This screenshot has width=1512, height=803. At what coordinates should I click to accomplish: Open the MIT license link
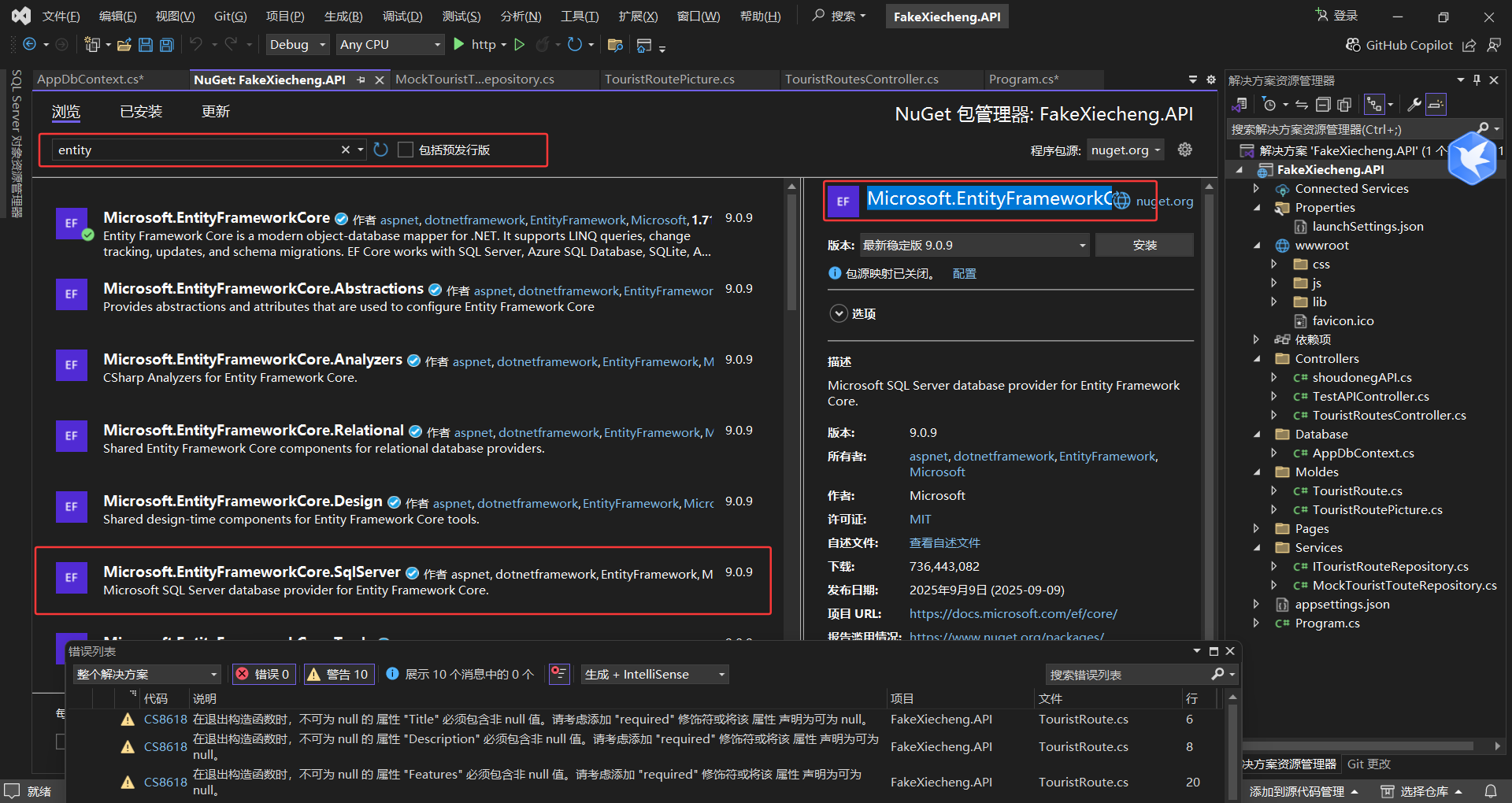point(920,519)
